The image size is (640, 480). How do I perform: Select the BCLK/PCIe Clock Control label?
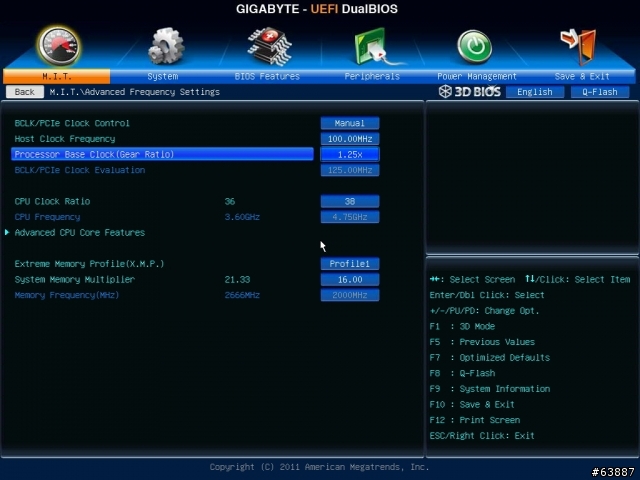coord(72,123)
